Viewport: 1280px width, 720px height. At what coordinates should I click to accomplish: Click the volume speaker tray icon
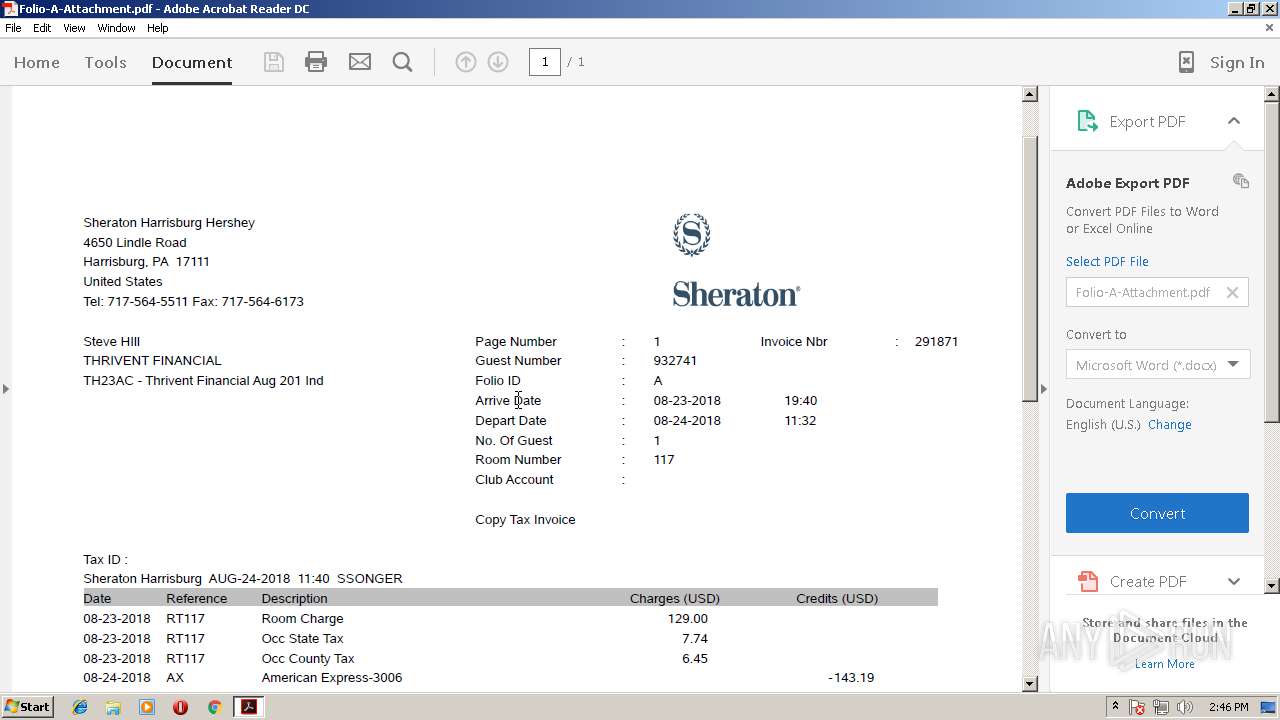point(1185,707)
